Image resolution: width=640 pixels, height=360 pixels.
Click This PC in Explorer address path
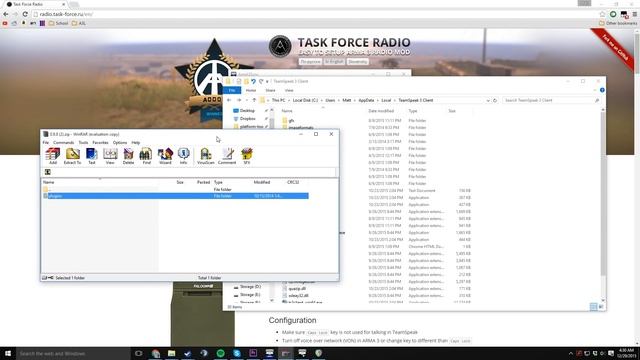[279, 100]
